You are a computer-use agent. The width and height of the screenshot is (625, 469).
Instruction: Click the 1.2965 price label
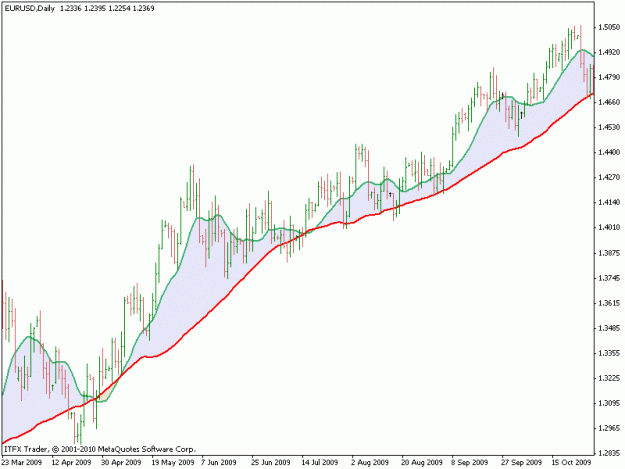click(x=609, y=428)
